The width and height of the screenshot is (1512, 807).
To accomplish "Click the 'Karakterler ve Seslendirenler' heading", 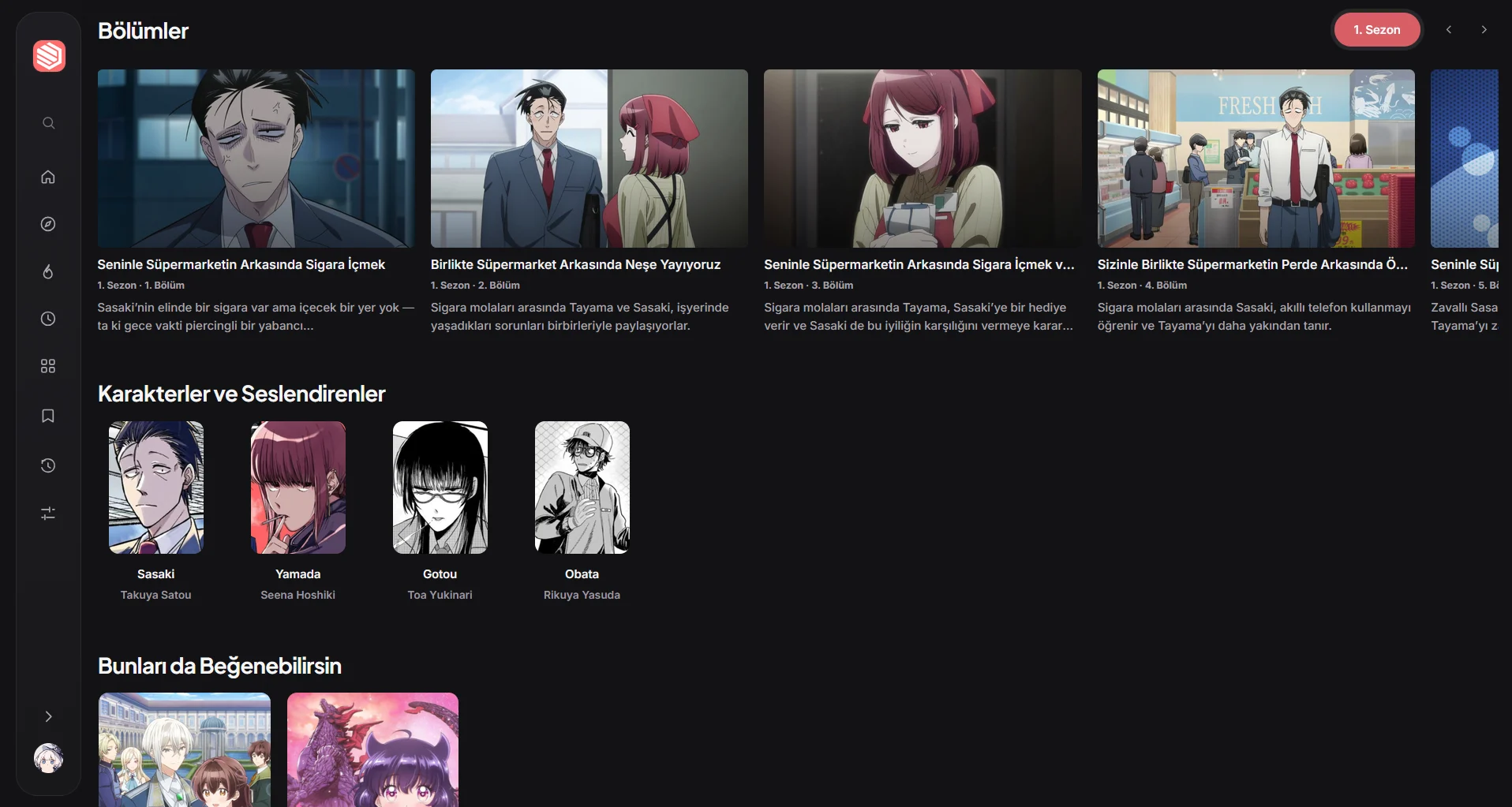I will pyautogui.click(x=241, y=394).
